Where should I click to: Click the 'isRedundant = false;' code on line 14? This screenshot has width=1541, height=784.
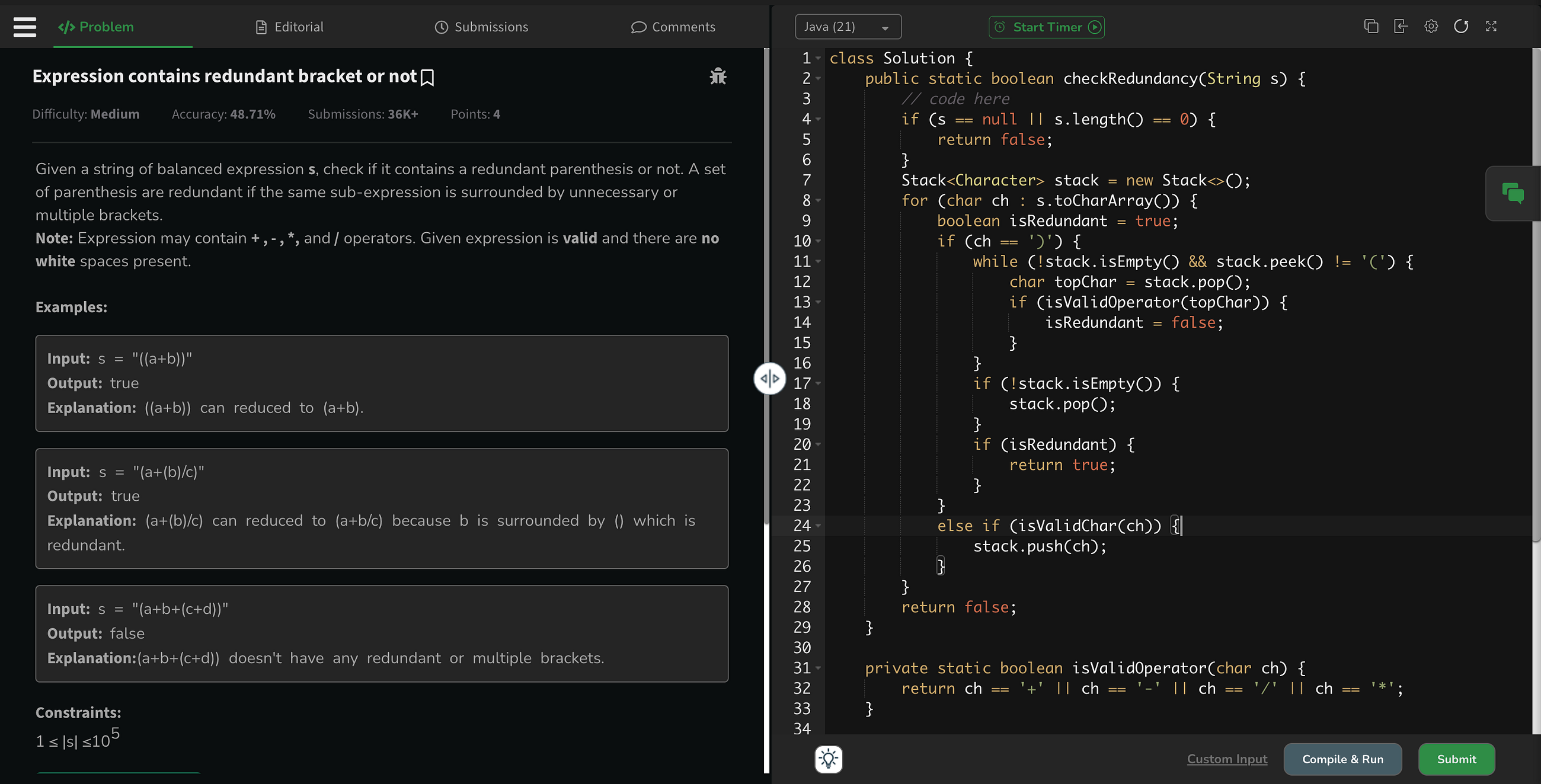click(x=1134, y=322)
